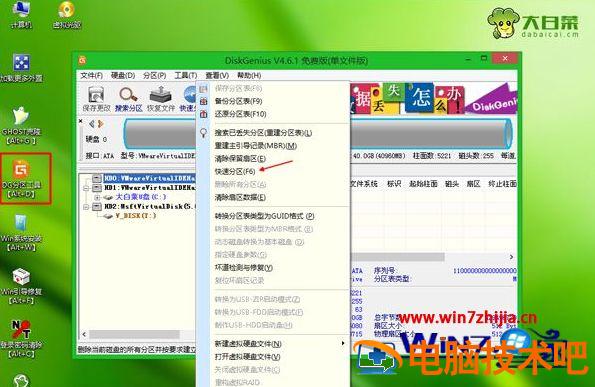Click the partition list horizontal scrollbar thumb
This screenshot has width=595, height=387.
click(397, 257)
